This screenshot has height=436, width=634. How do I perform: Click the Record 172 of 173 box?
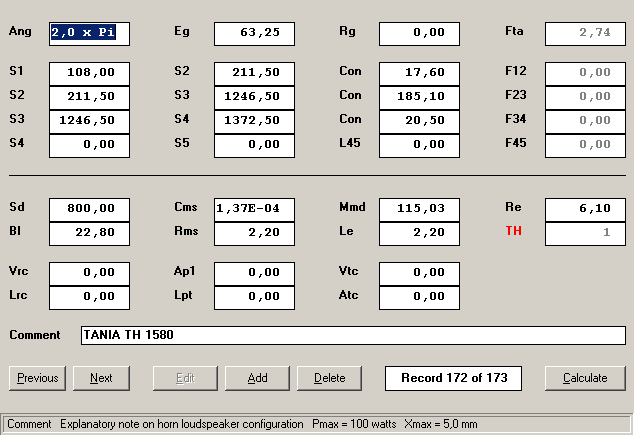point(453,378)
